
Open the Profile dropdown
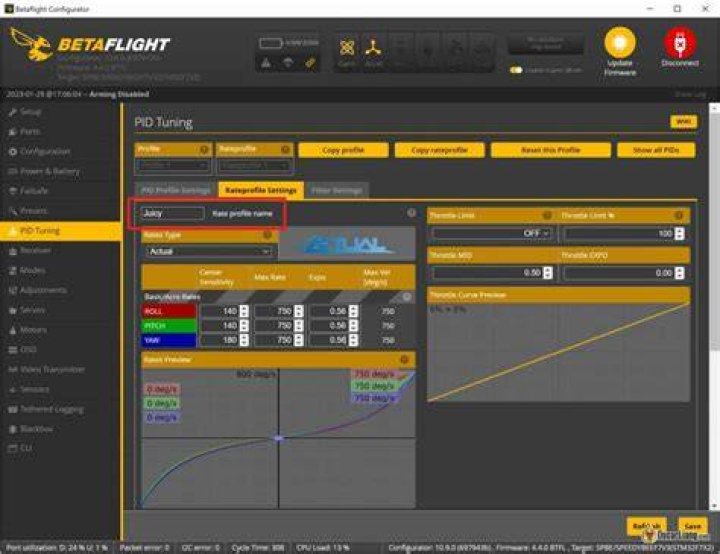point(173,165)
